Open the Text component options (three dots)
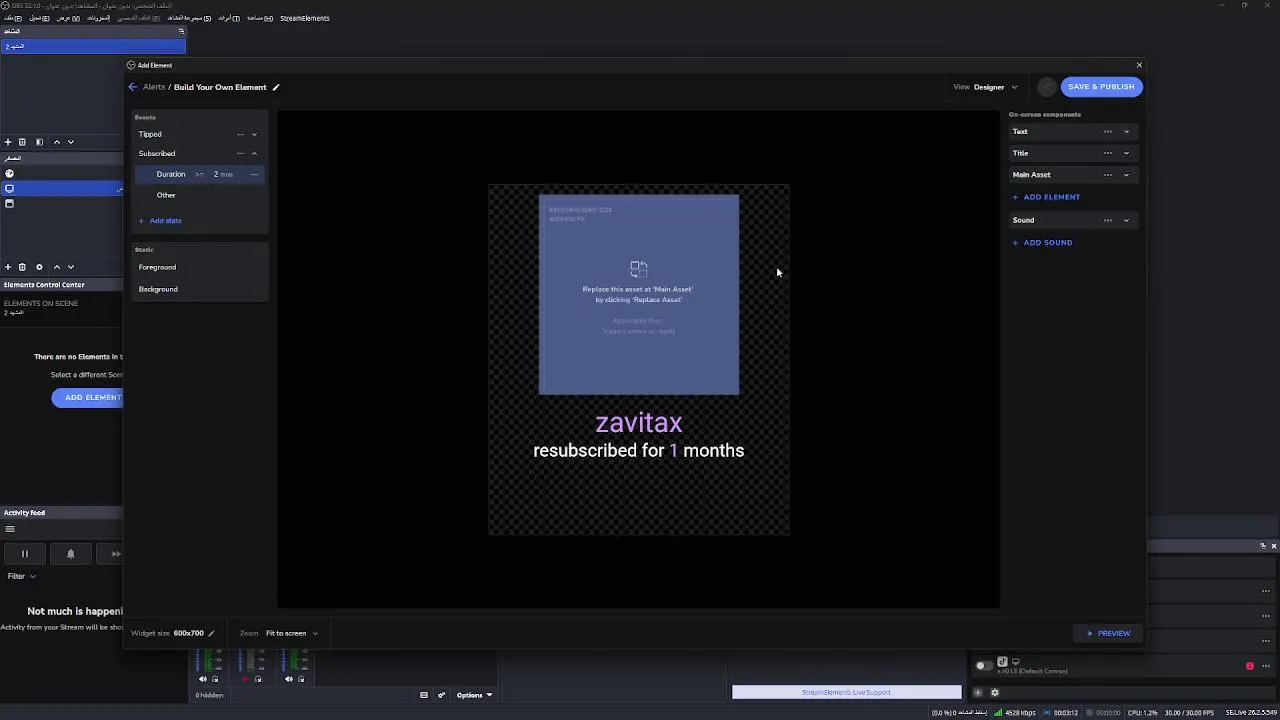 1107,132
